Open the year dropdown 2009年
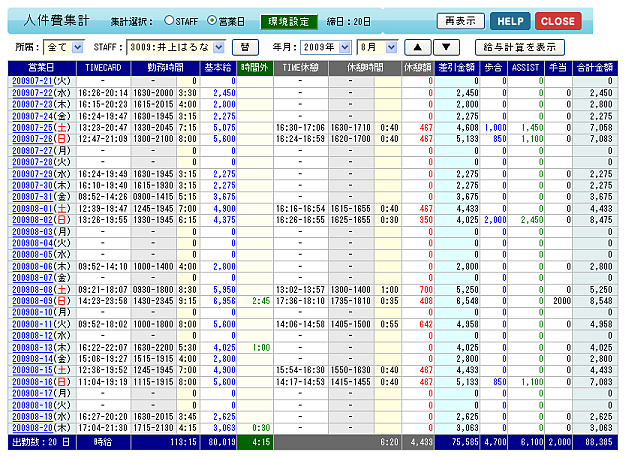 click(325, 47)
